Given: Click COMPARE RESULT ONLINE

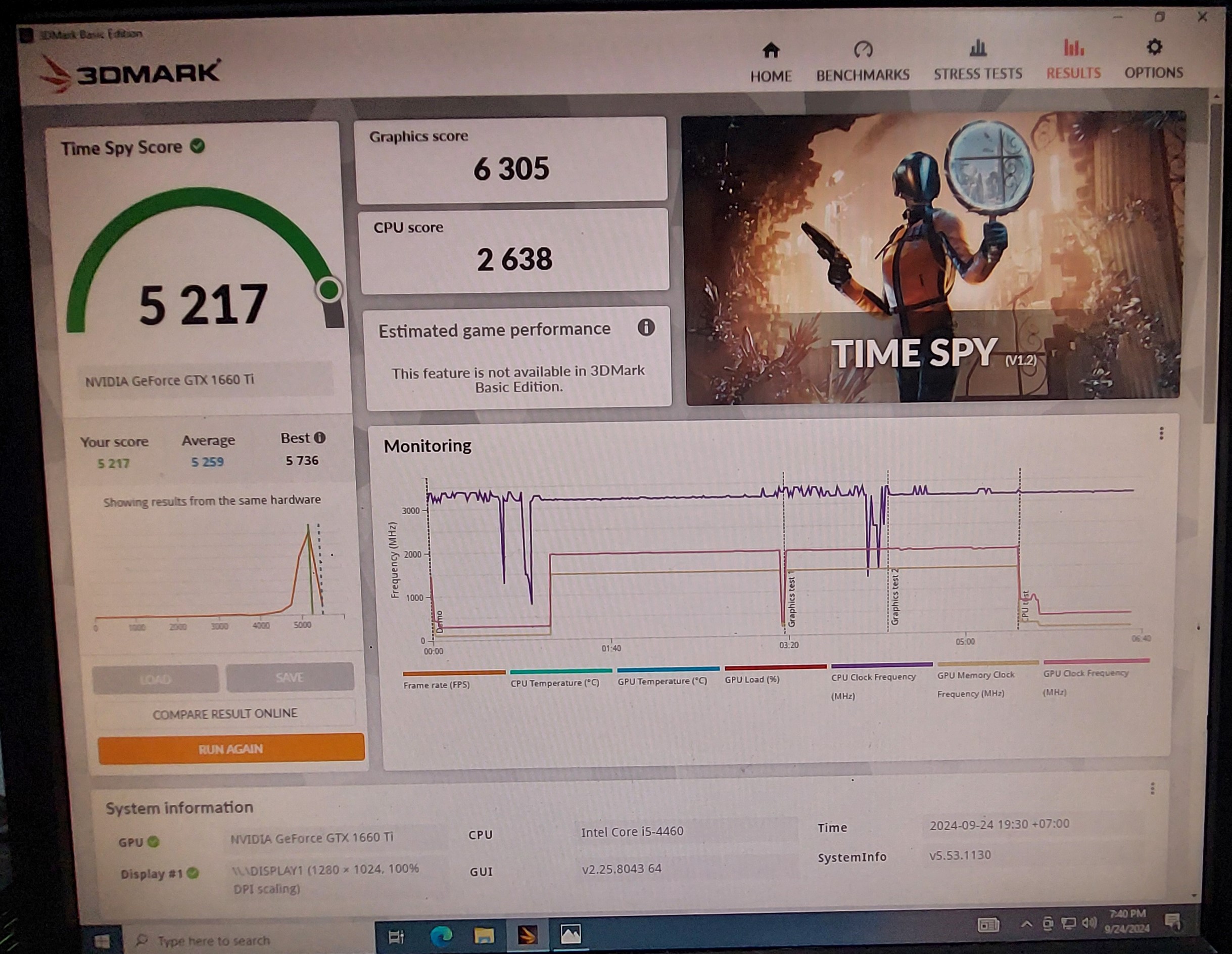Looking at the screenshot, I should (224, 714).
